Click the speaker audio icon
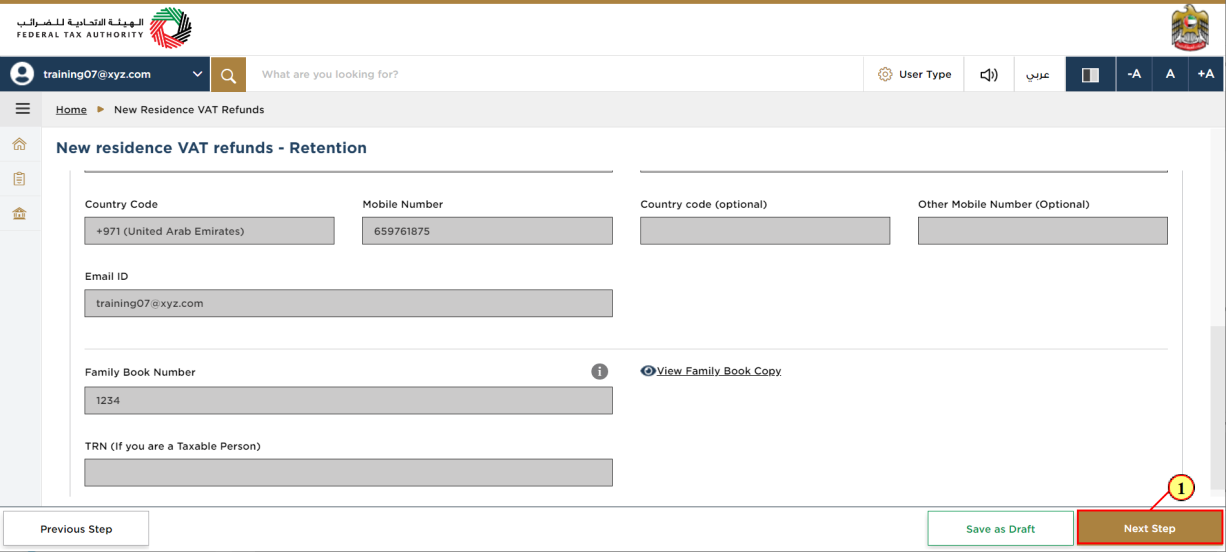Viewport: 1226px width, 552px height. tap(989, 74)
